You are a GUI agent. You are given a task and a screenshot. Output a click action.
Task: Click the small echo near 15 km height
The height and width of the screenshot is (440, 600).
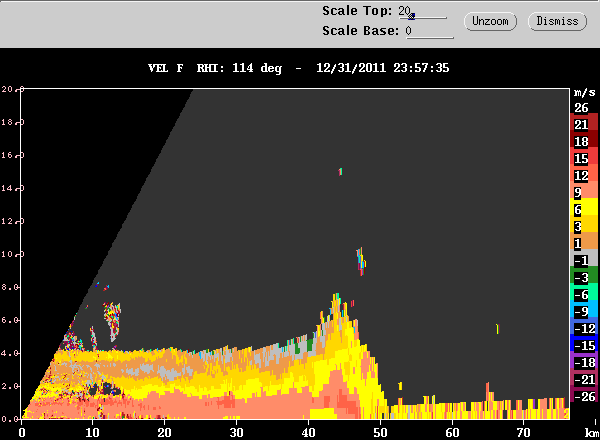click(340, 171)
